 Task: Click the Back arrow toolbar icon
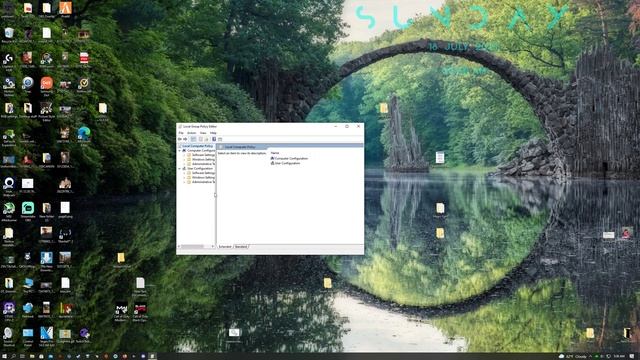click(x=180, y=139)
